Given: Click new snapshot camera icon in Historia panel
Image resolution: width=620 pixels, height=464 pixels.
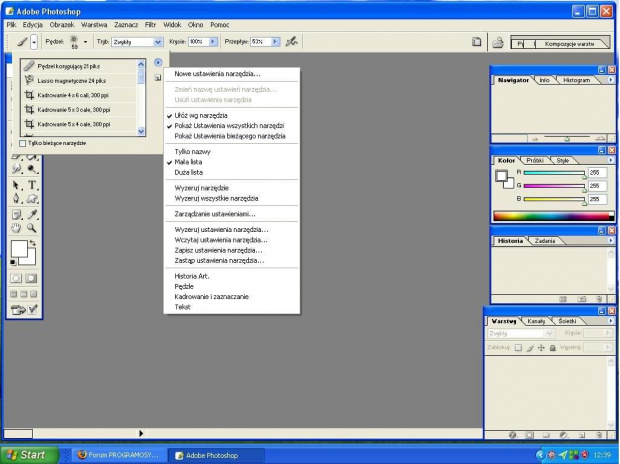Looking at the screenshot, I should [582, 299].
